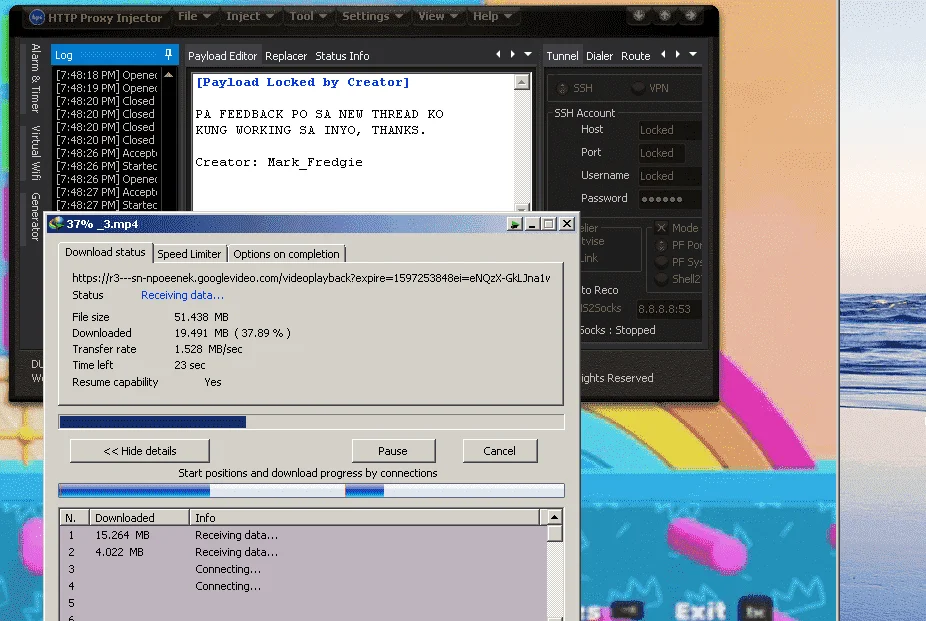The width and height of the screenshot is (926, 621).
Task: Click the Downloaded column header
Action: click(x=139, y=518)
